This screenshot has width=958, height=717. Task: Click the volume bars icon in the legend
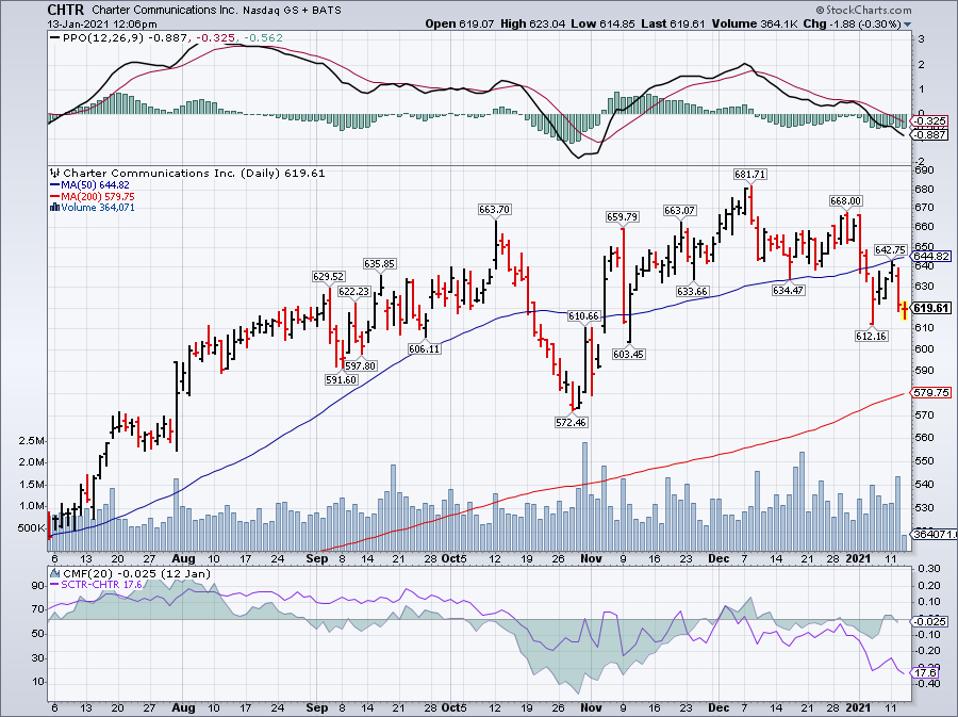(54, 208)
